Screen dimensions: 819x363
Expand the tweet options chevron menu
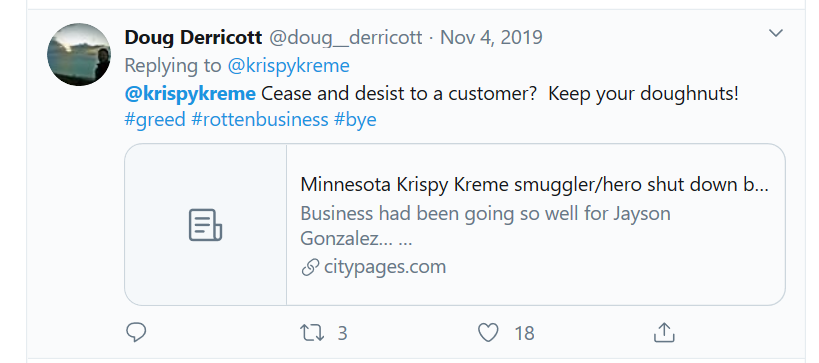pyautogui.click(x=776, y=33)
